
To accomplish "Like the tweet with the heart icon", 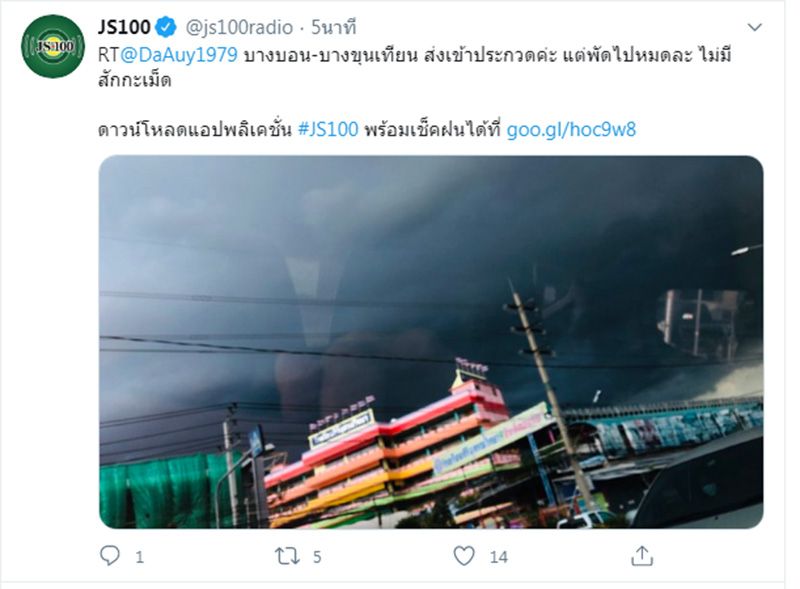I will 464,556.
